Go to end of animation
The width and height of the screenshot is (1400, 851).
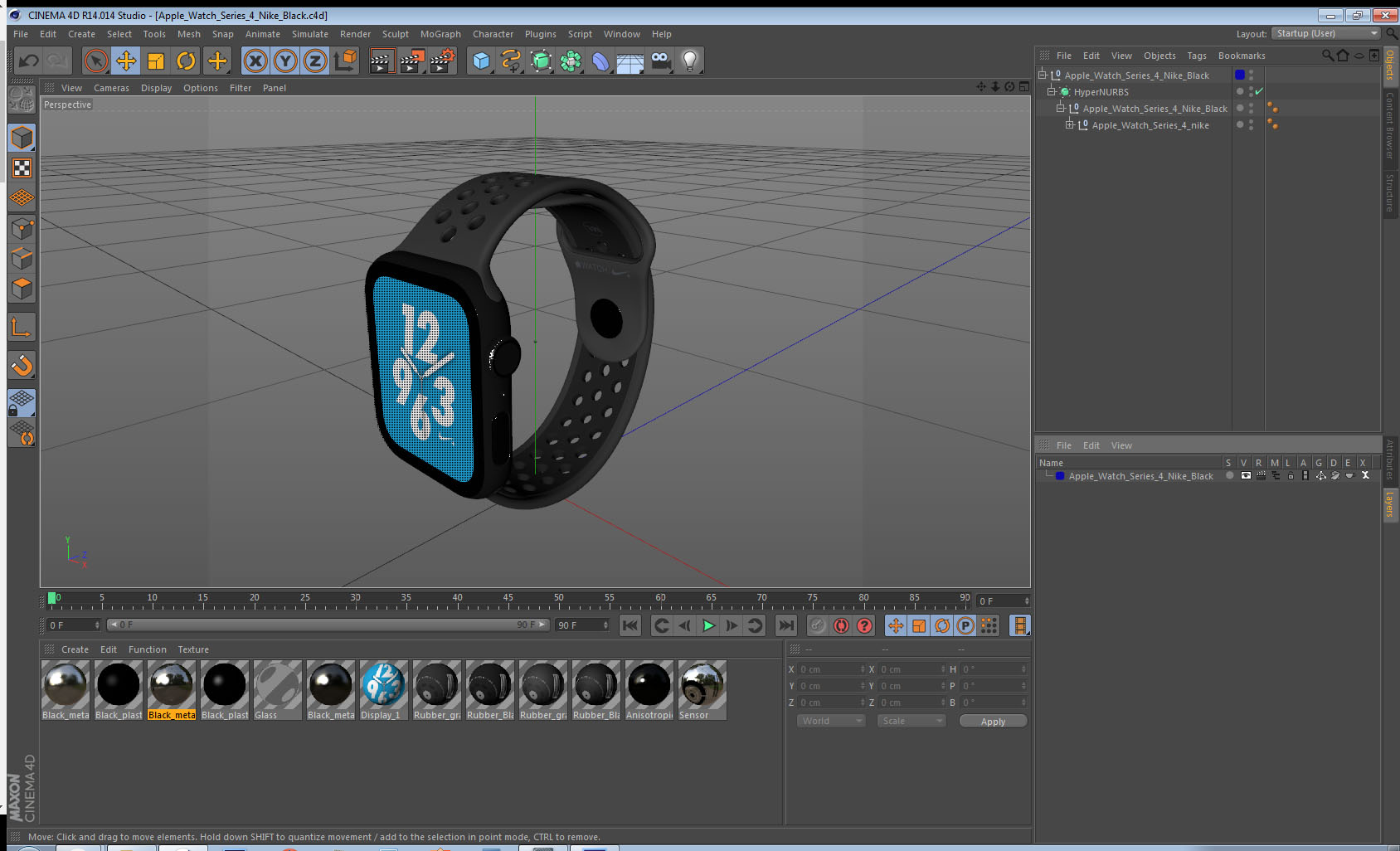(x=786, y=625)
